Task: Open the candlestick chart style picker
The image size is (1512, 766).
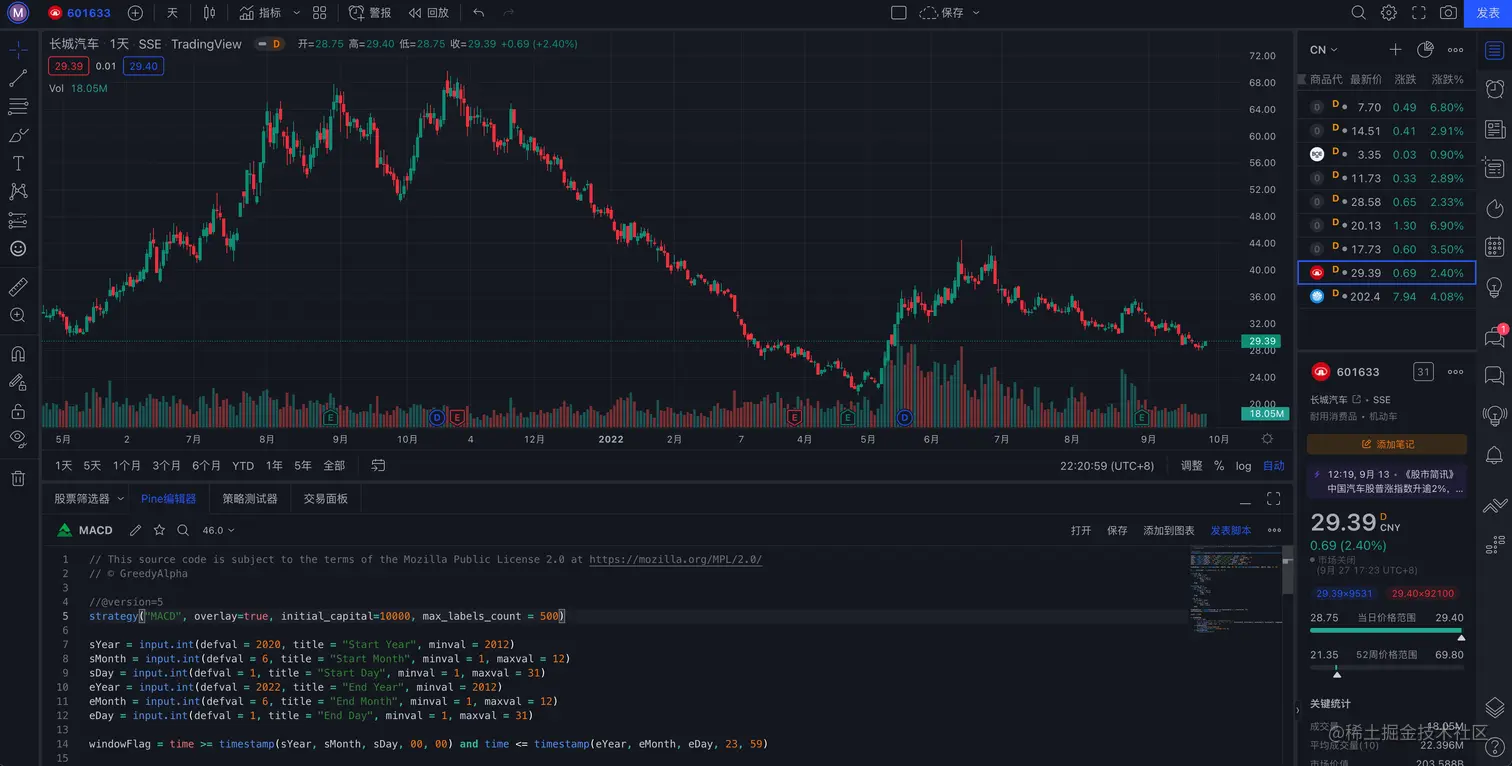Action: [209, 13]
